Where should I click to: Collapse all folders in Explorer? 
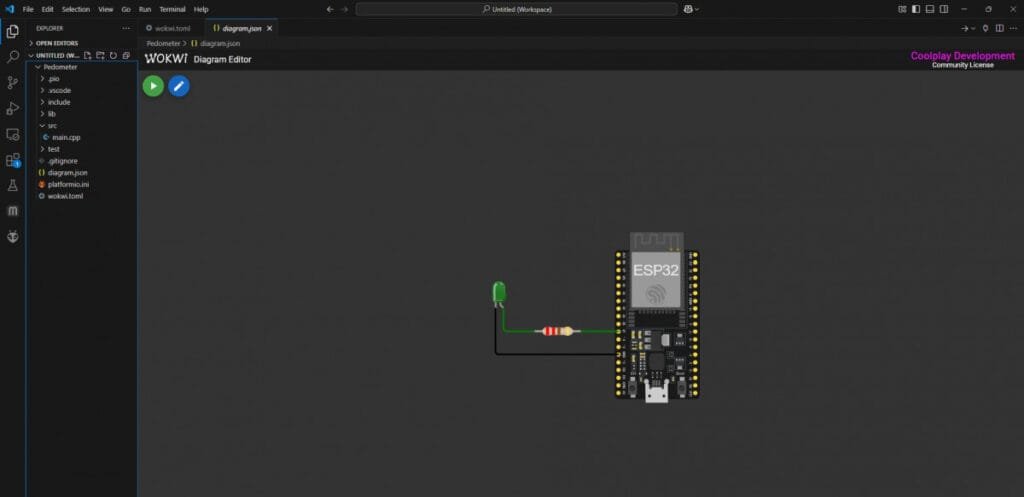pos(126,56)
